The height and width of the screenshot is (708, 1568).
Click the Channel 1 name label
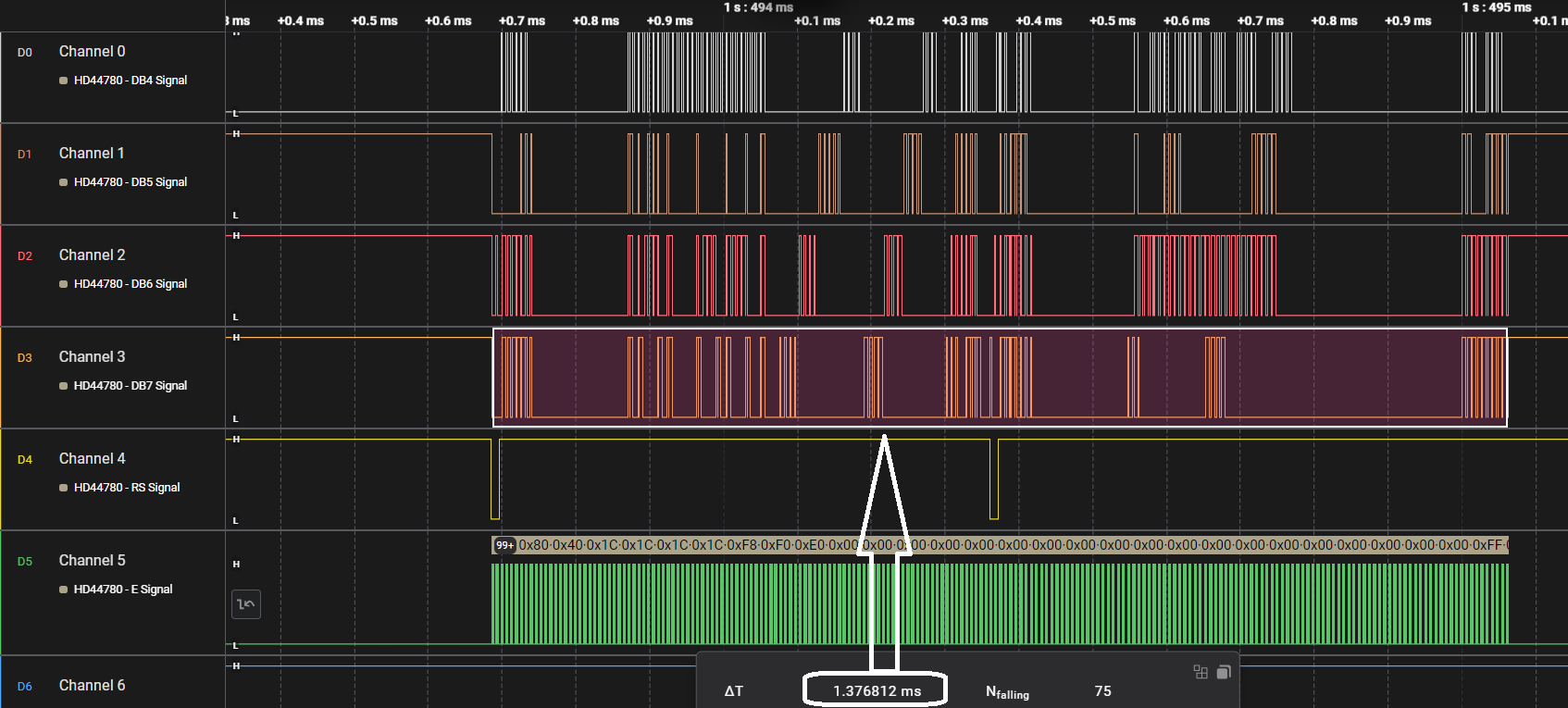pos(92,153)
